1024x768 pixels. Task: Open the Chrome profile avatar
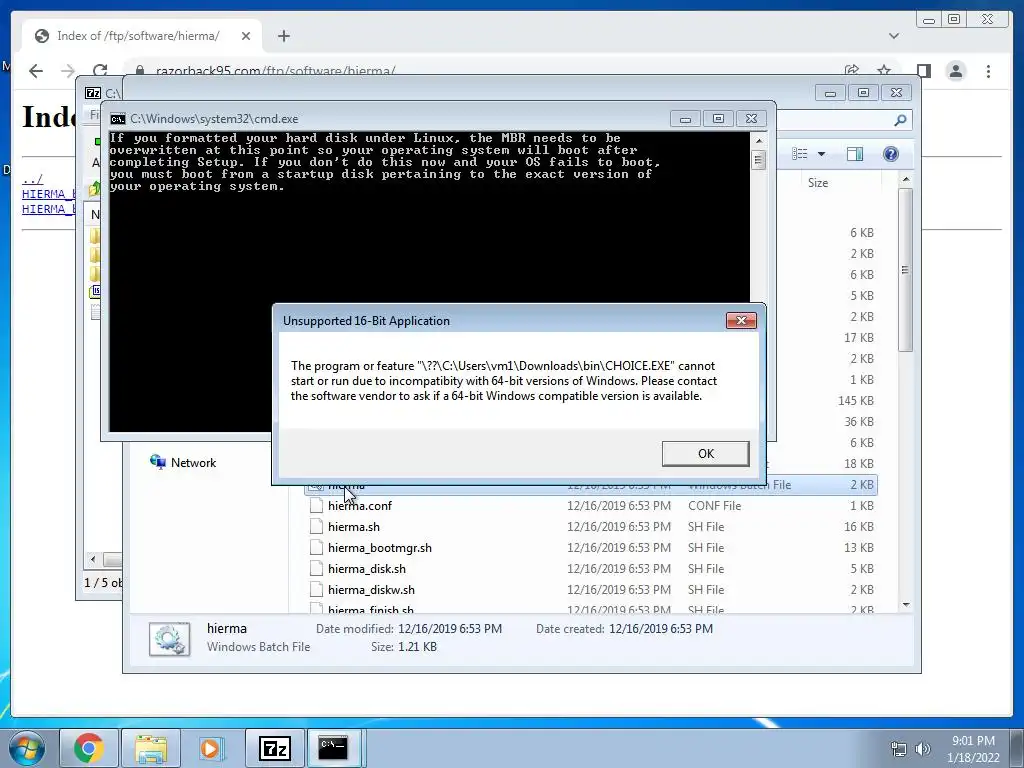click(x=955, y=71)
